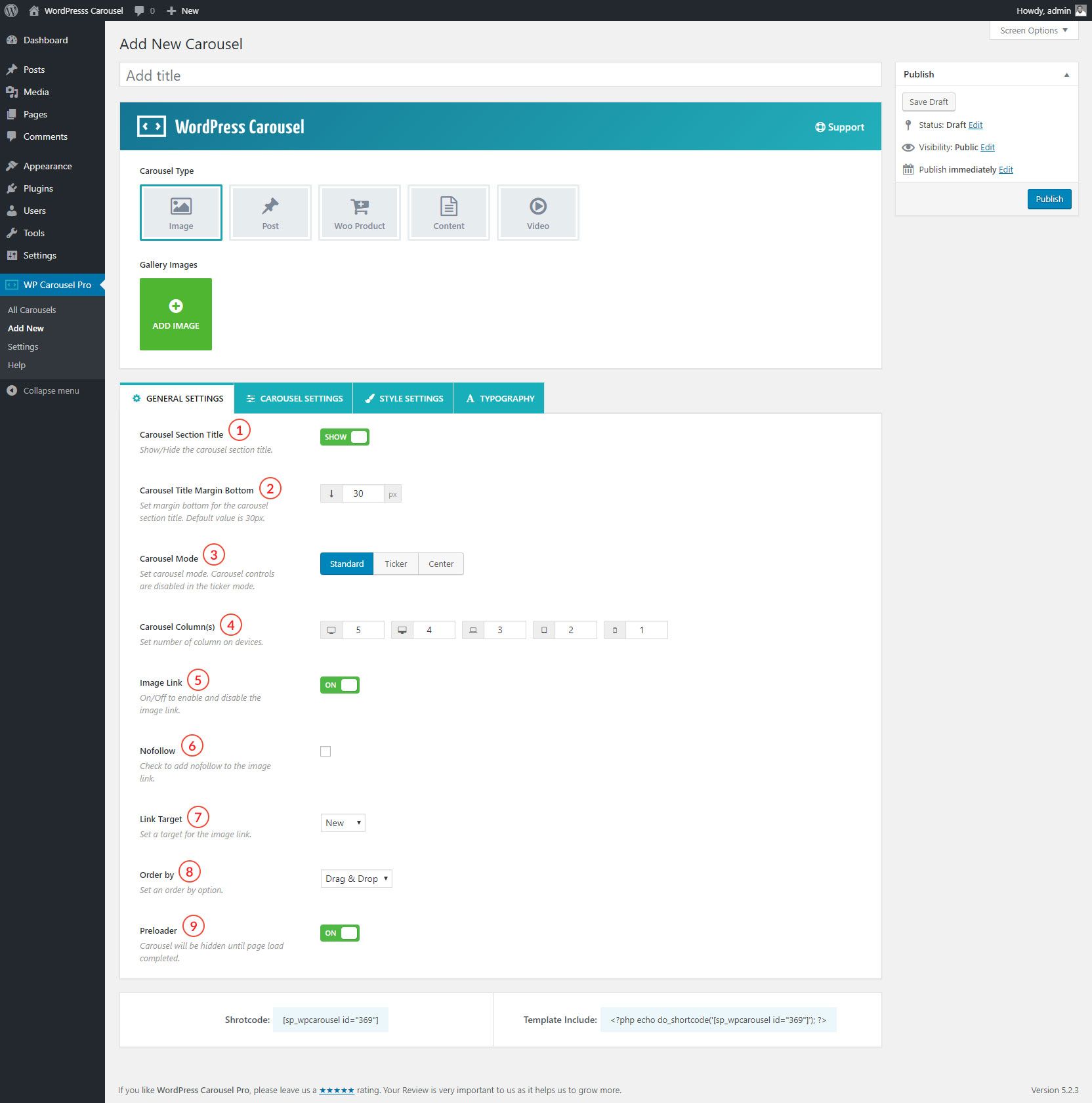The image size is (1092, 1103).
Task: Select Ticker carousel mode
Action: click(396, 564)
